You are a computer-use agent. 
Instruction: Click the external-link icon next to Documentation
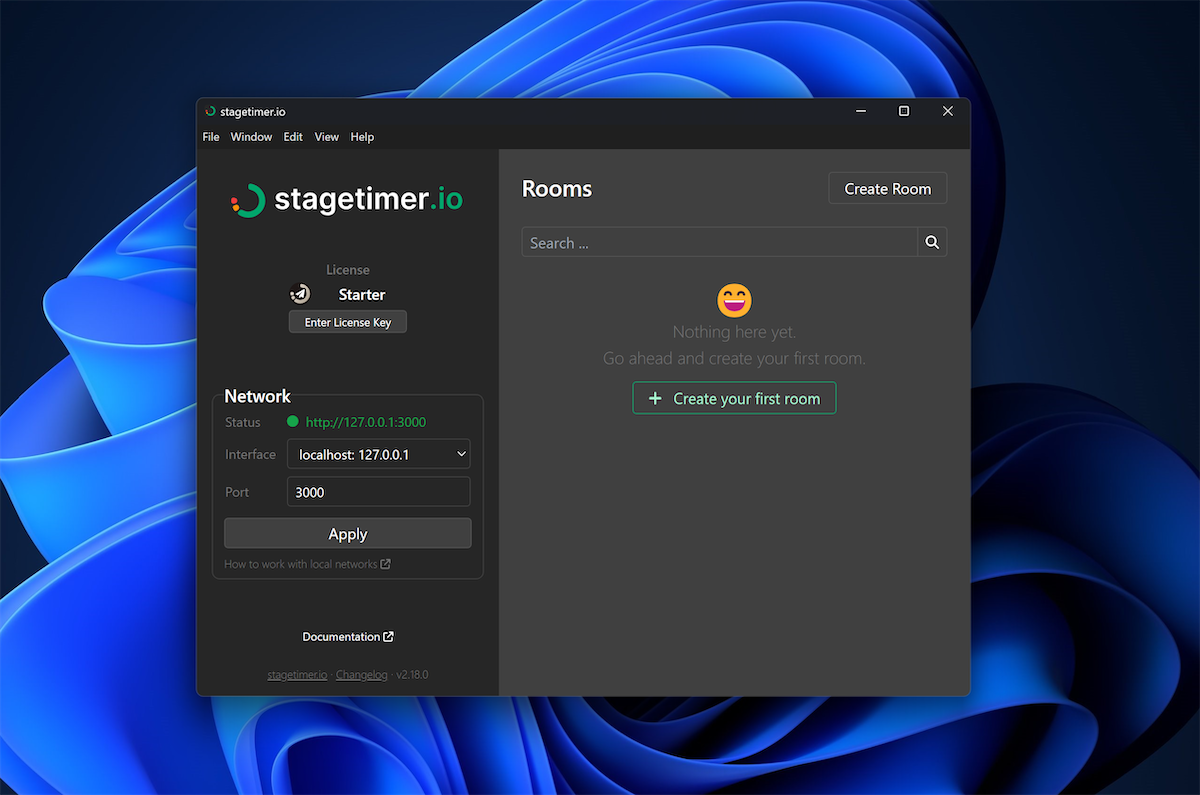click(x=389, y=636)
